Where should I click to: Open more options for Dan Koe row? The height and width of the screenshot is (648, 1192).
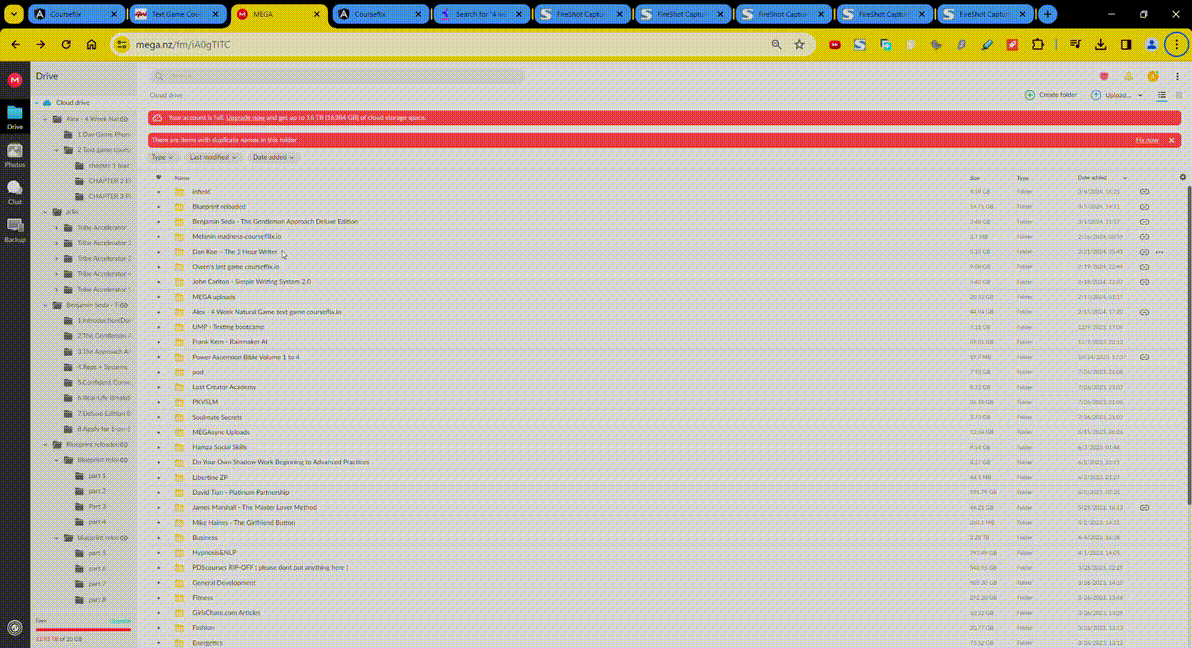pyautogui.click(x=1159, y=252)
